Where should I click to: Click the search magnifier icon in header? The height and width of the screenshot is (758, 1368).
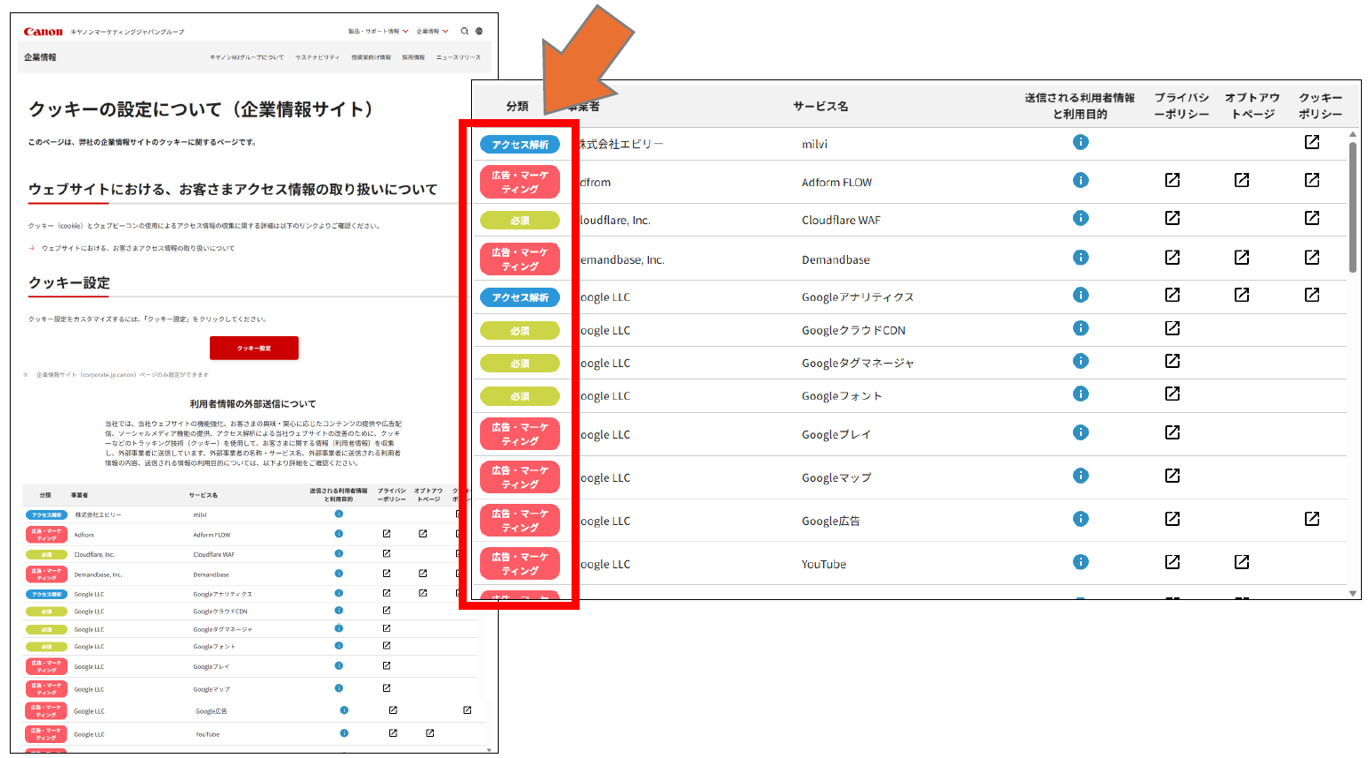coord(465,31)
